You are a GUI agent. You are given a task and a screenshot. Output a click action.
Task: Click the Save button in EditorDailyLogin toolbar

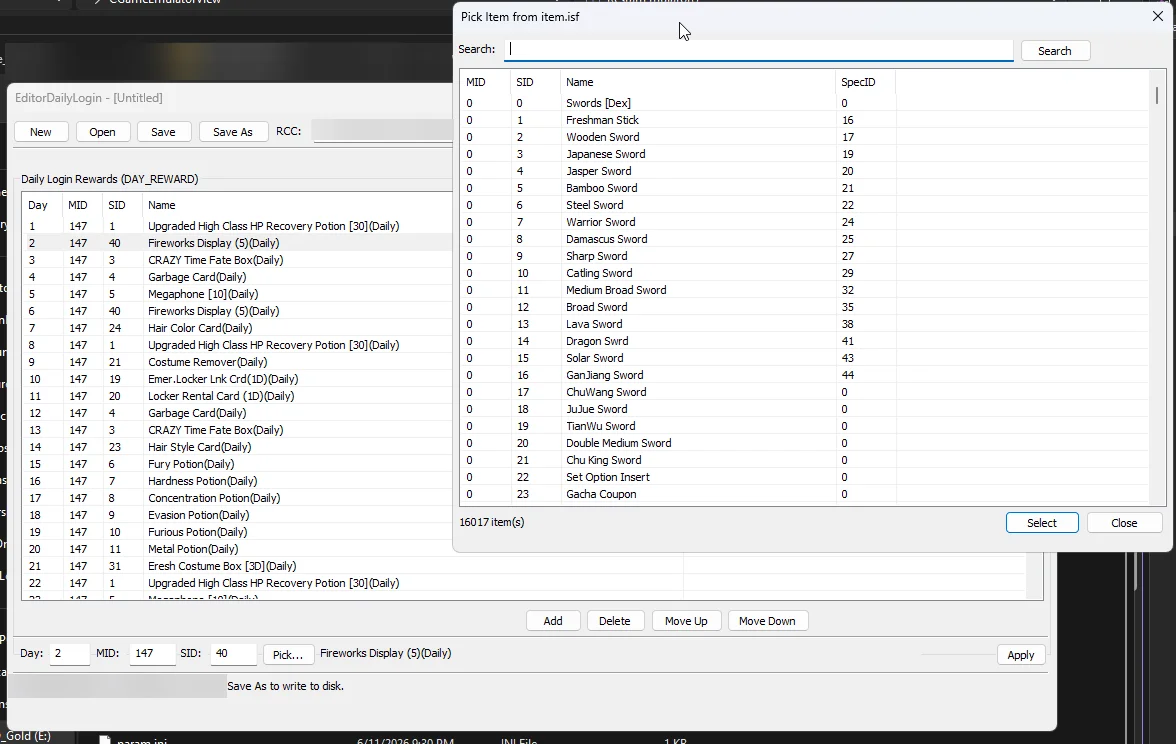[164, 132]
